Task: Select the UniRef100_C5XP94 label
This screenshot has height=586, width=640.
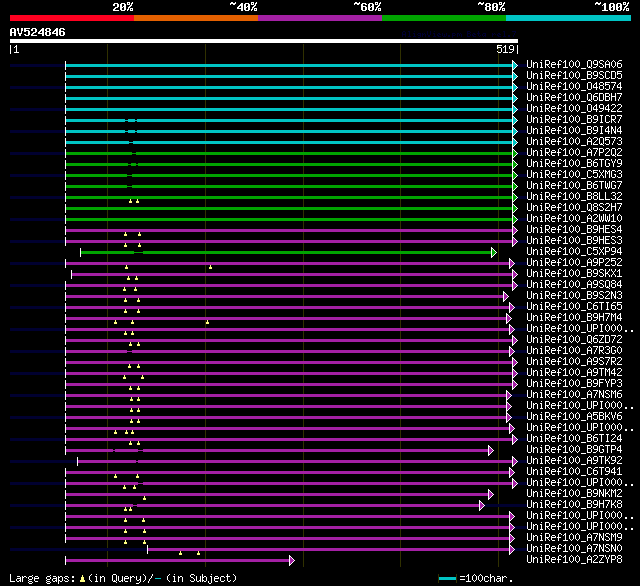Action: [574, 252]
